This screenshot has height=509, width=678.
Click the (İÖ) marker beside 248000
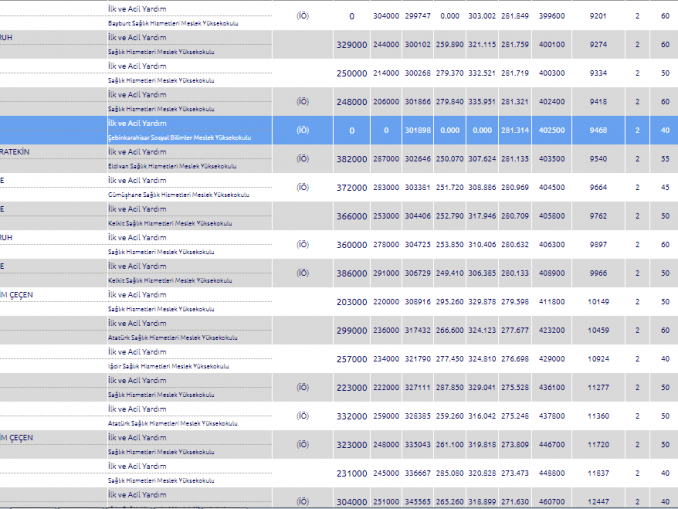(x=303, y=102)
